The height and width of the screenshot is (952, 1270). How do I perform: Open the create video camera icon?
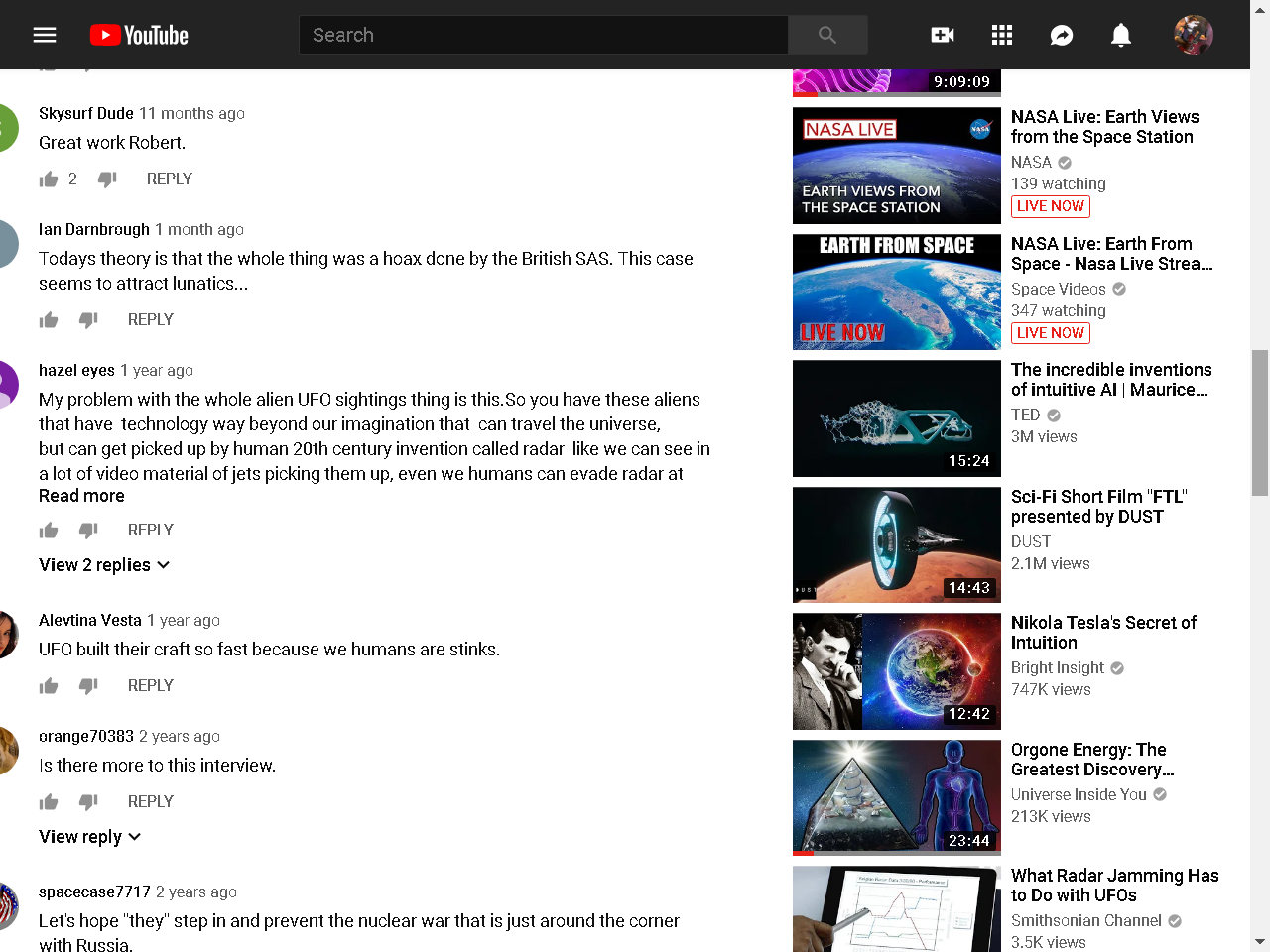point(943,35)
